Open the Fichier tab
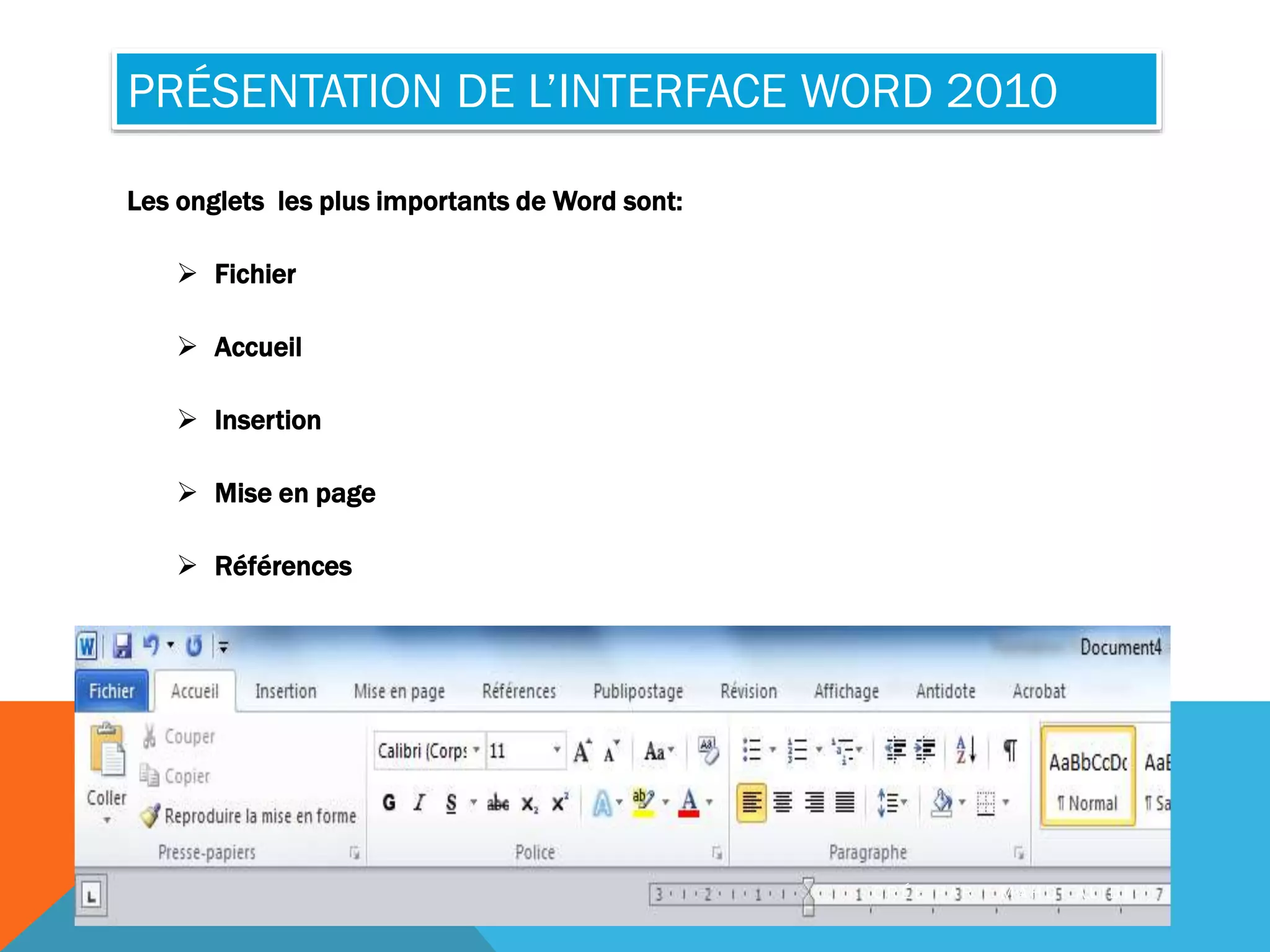 point(112,691)
